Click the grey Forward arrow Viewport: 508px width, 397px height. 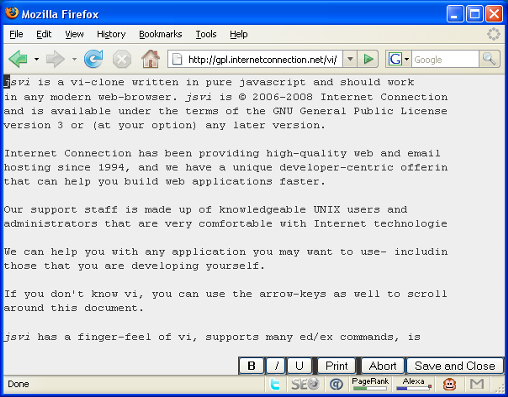55,59
